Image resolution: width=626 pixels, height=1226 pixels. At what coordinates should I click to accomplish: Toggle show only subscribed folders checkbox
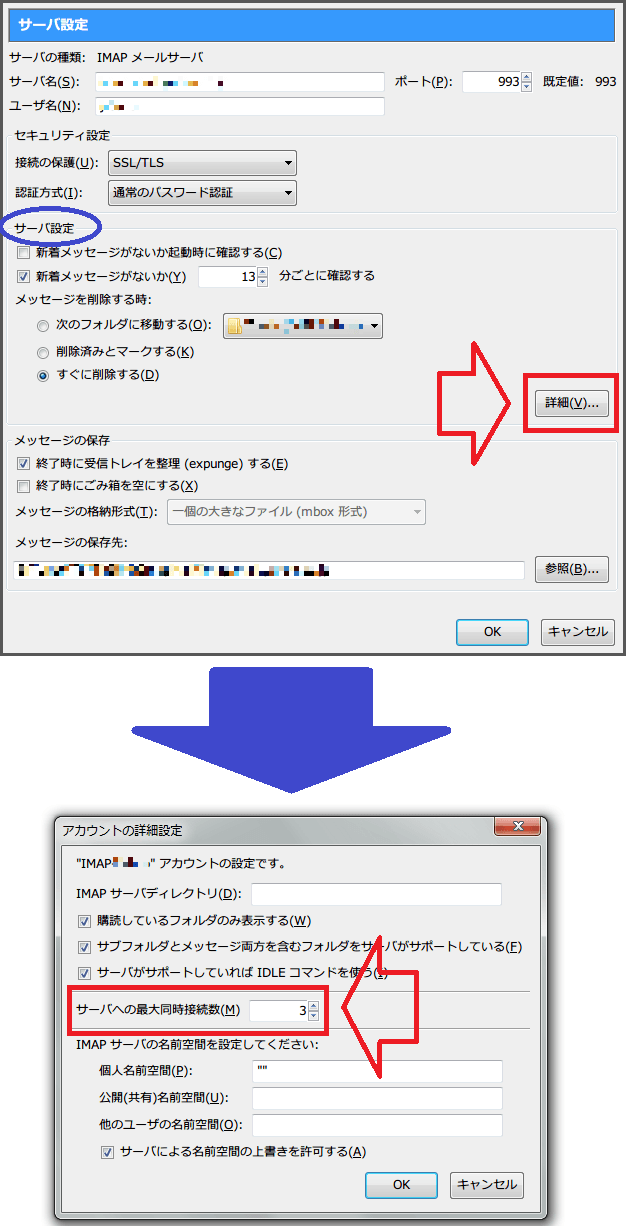[84, 921]
